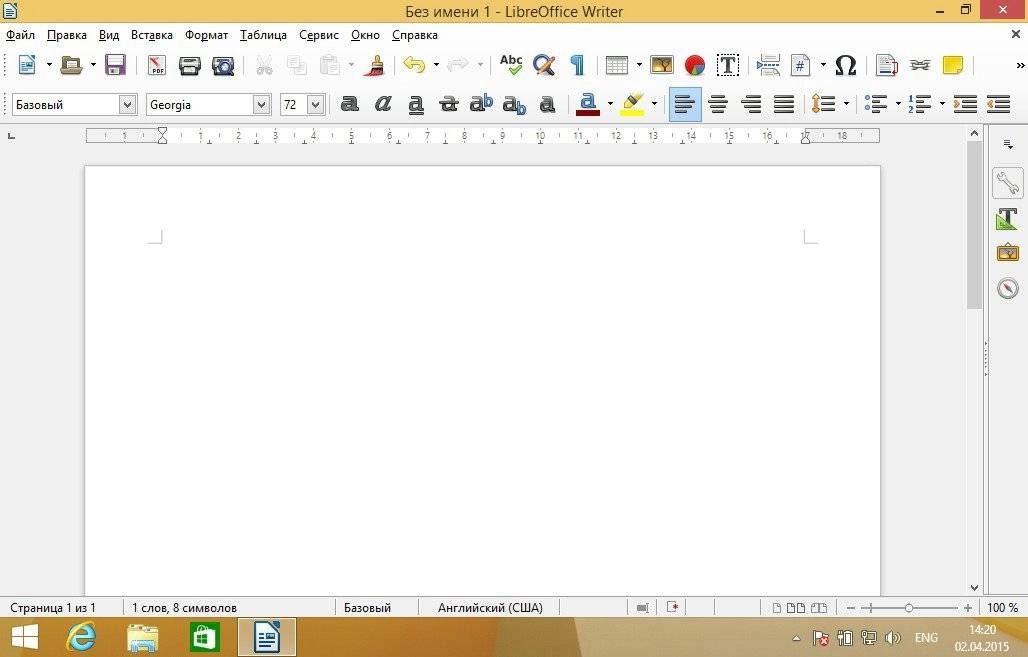Open the Сервис menu
This screenshot has height=657, width=1028.
(319, 35)
